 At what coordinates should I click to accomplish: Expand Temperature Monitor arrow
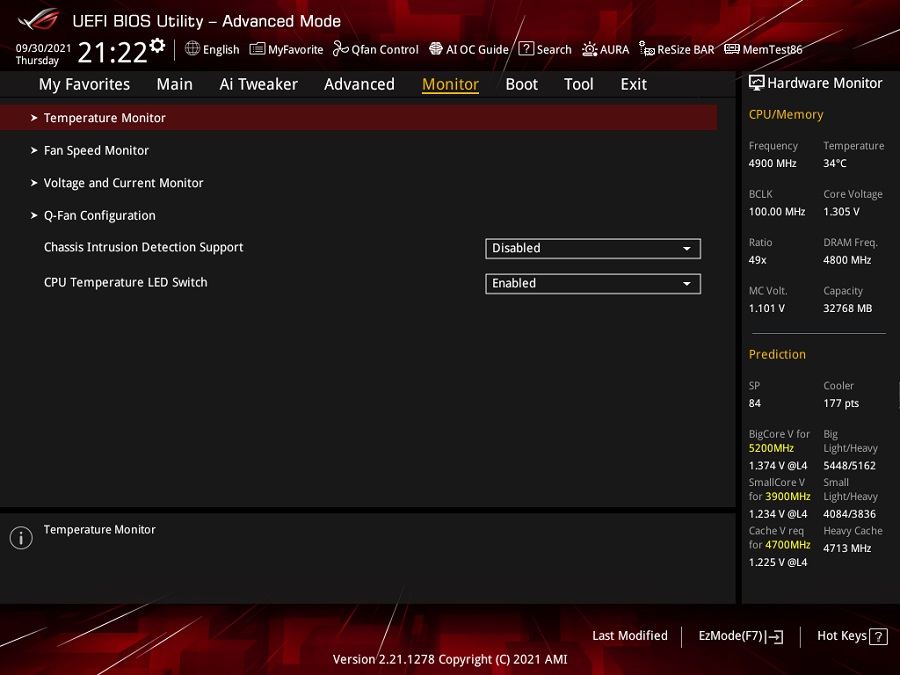34,118
